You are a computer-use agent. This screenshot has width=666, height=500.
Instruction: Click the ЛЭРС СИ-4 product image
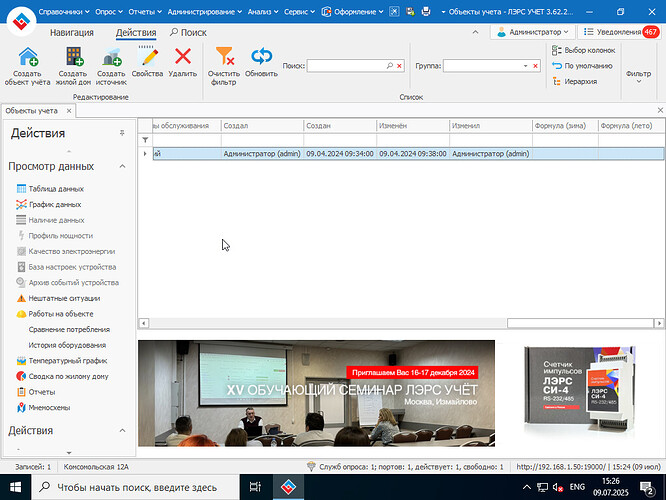tap(580, 391)
